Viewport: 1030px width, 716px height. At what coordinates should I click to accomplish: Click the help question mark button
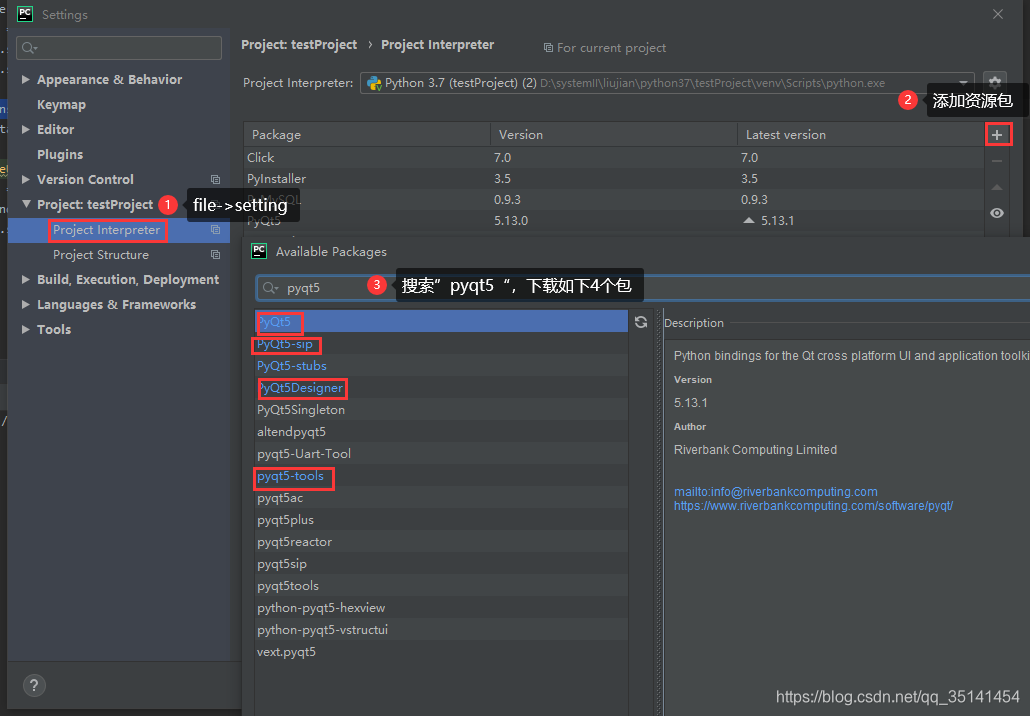point(34,686)
